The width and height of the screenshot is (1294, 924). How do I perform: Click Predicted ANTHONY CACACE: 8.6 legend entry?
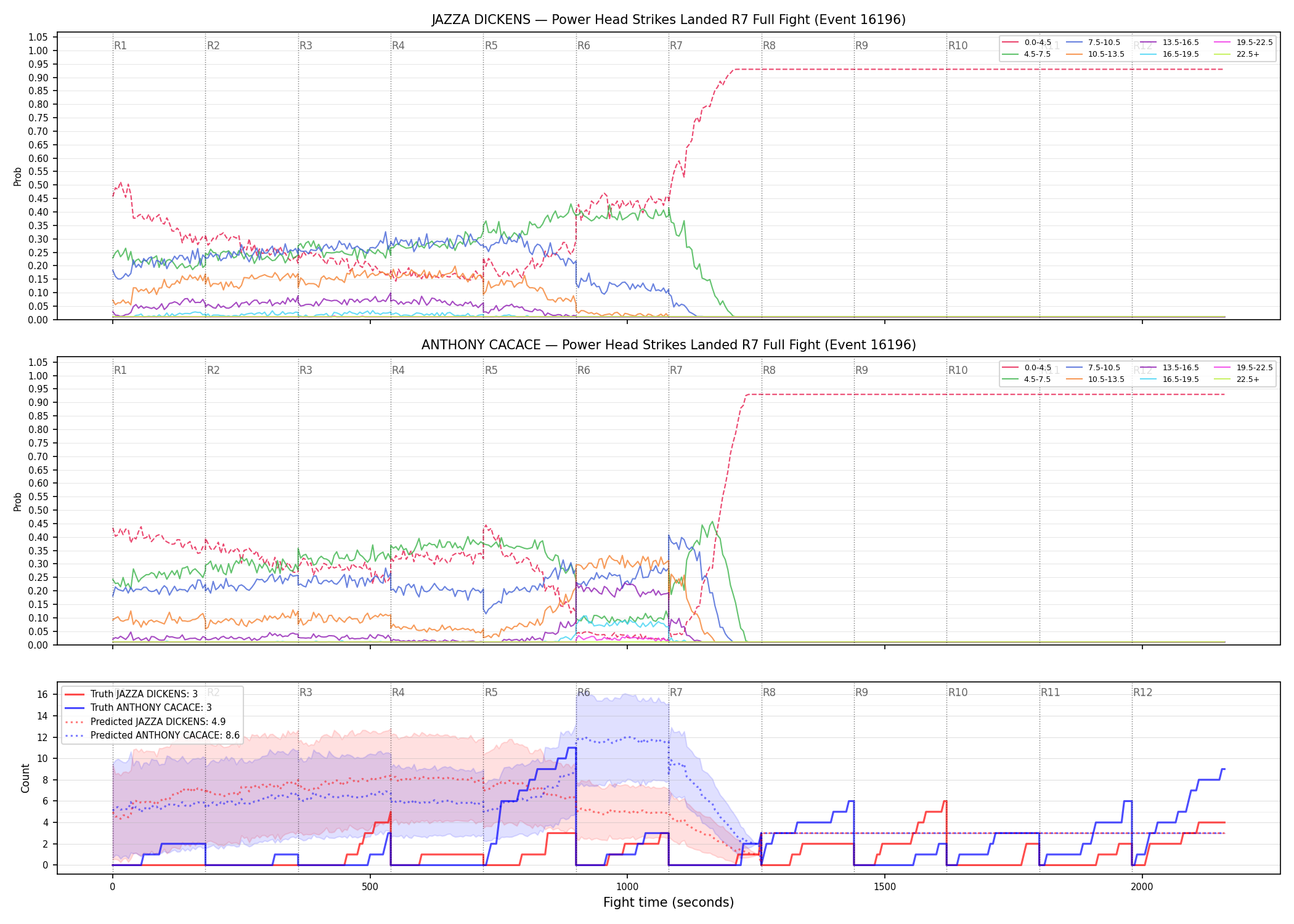click(152, 736)
